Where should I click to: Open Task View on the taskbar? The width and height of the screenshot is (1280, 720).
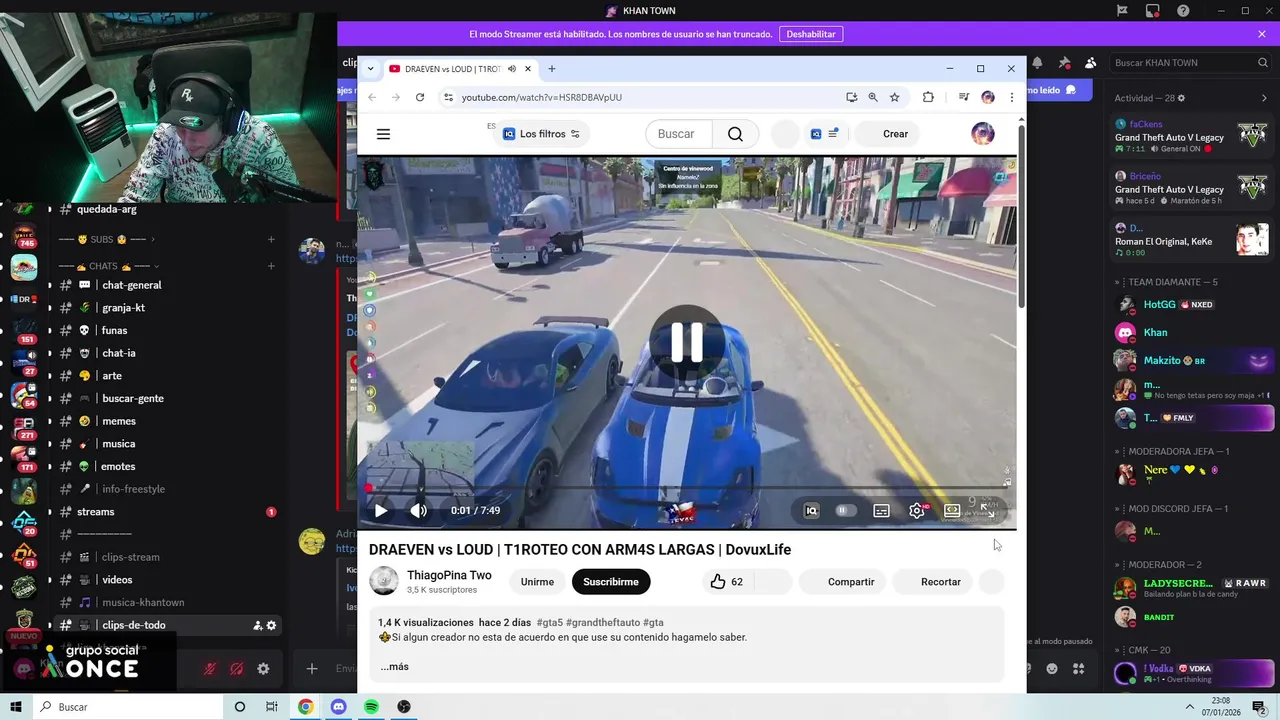271,707
